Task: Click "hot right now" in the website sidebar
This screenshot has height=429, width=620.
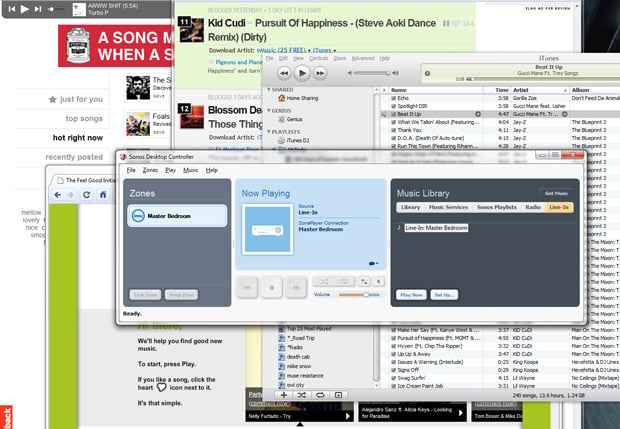Action: click(x=78, y=138)
